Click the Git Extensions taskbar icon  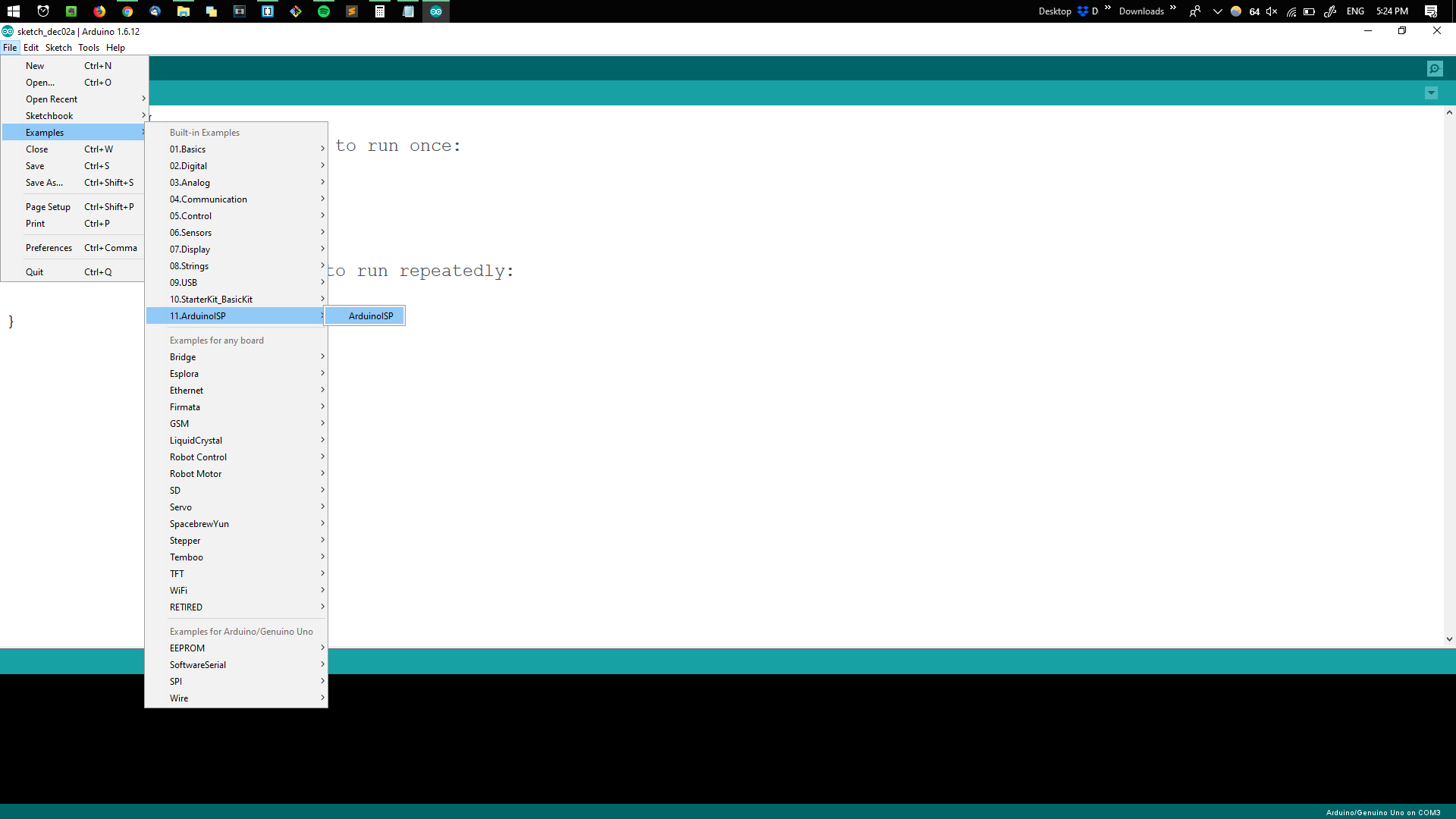(x=296, y=11)
